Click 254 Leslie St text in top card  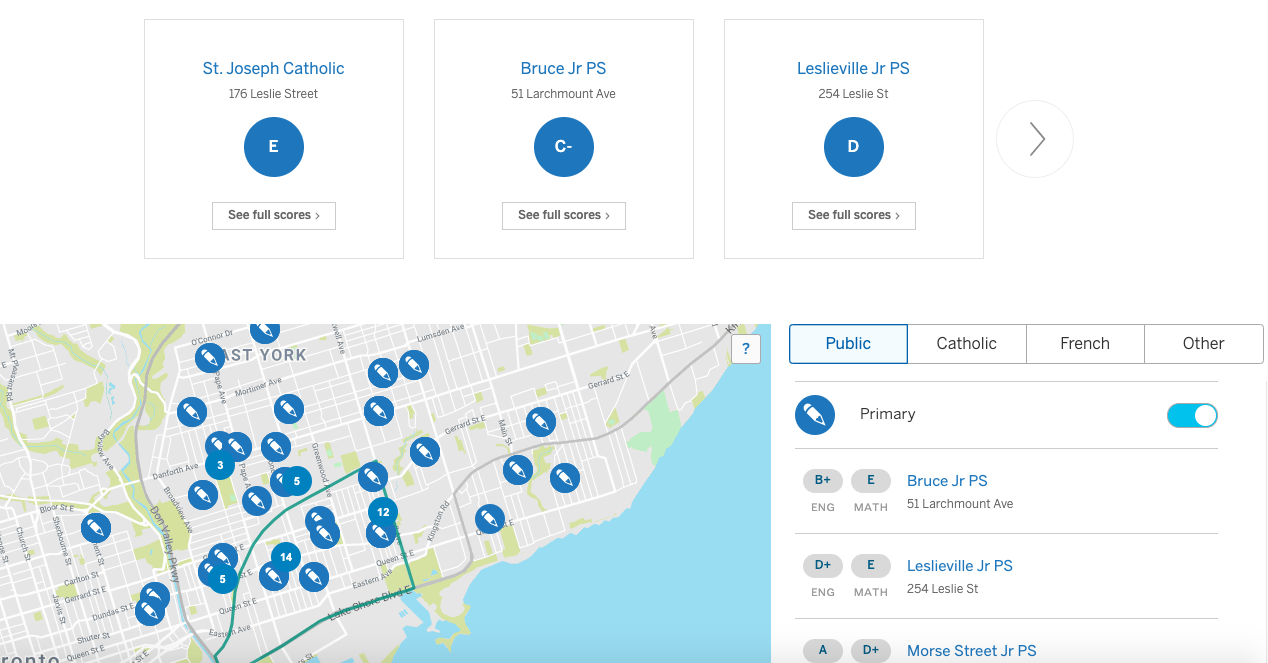tap(854, 94)
